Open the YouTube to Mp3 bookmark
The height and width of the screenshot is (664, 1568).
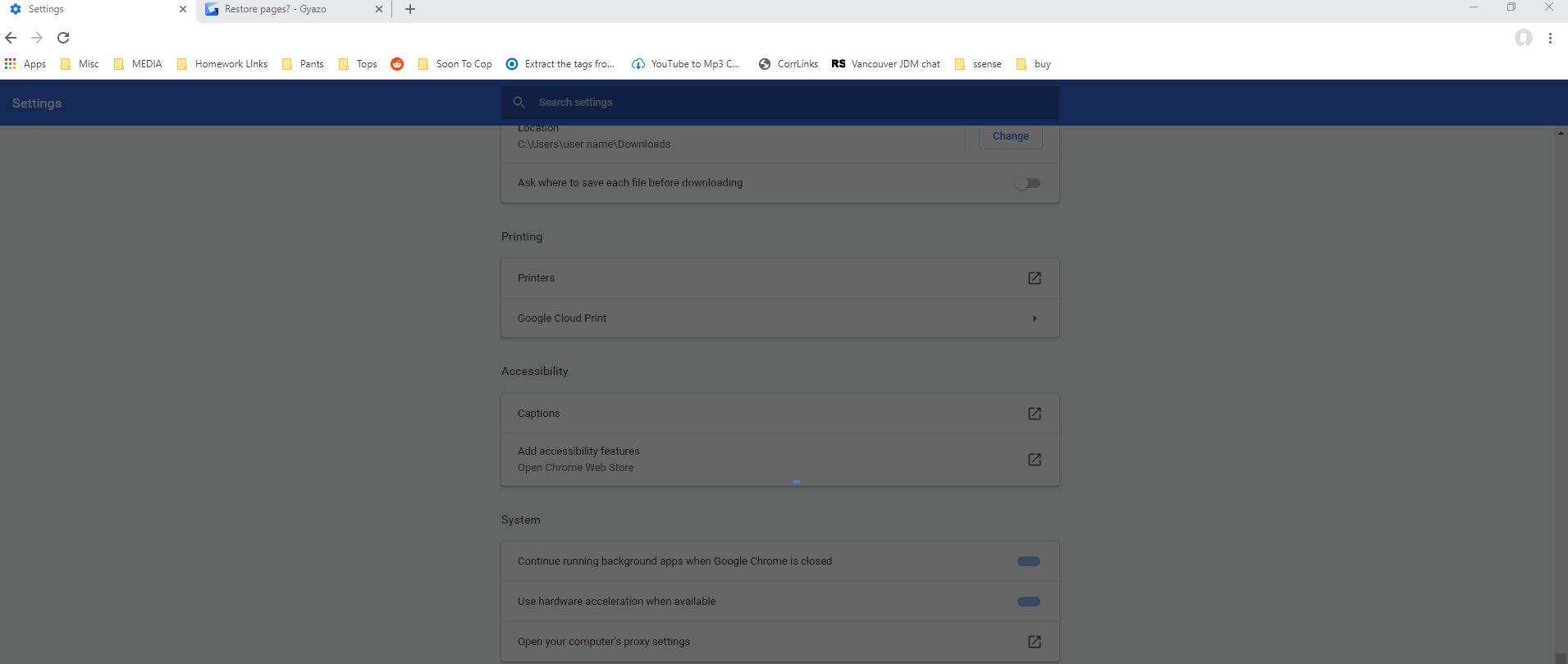(x=686, y=64)
